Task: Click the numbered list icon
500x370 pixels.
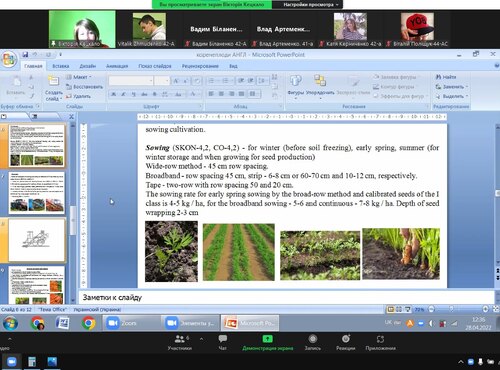Action: [226, 81]
